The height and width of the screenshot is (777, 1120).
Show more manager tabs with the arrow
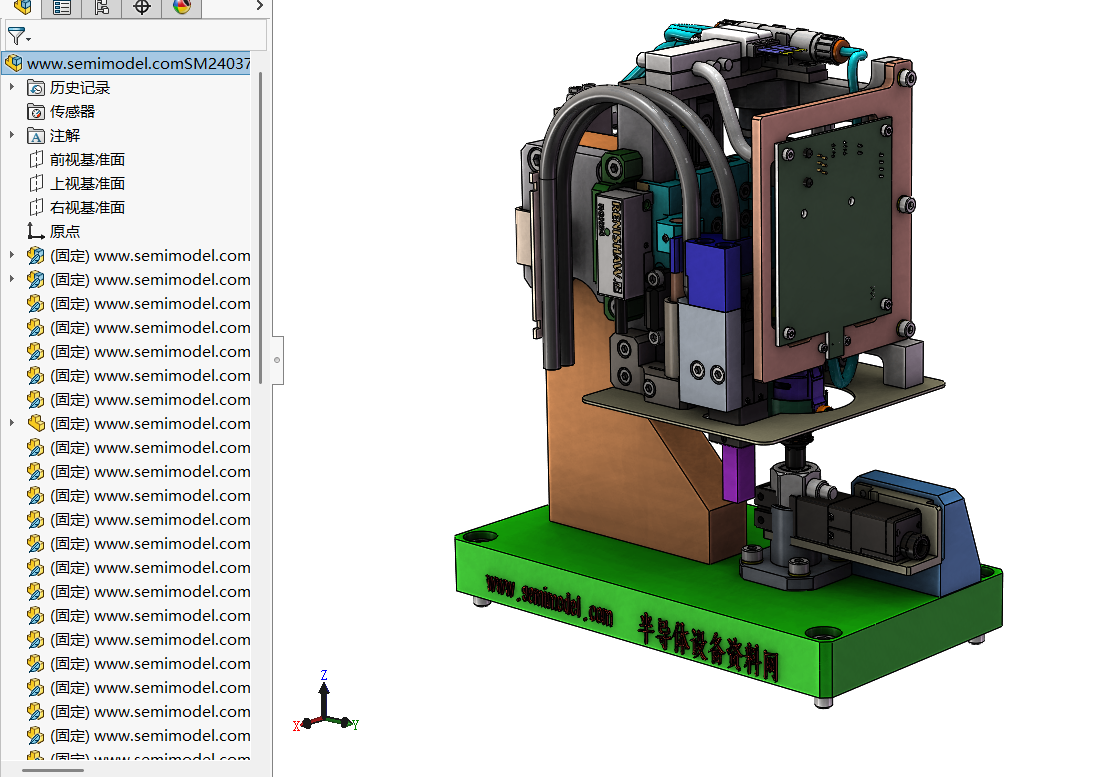click(259, 6)
